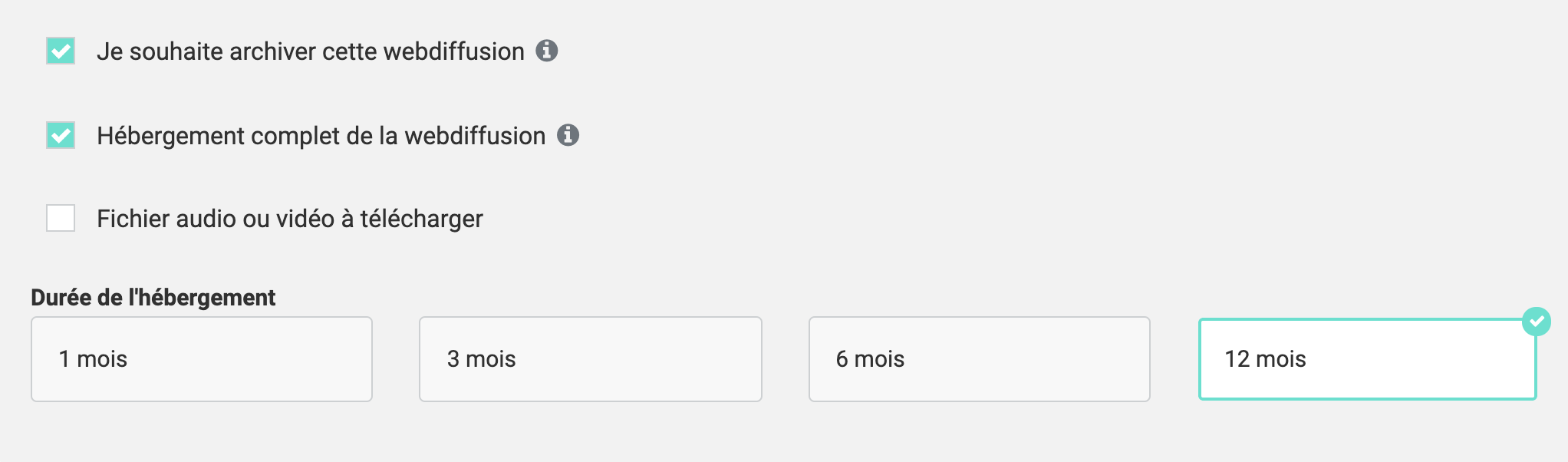Pick the 6 mois hosting duration
Screen dimensions: 1568x462
(979, 359)
